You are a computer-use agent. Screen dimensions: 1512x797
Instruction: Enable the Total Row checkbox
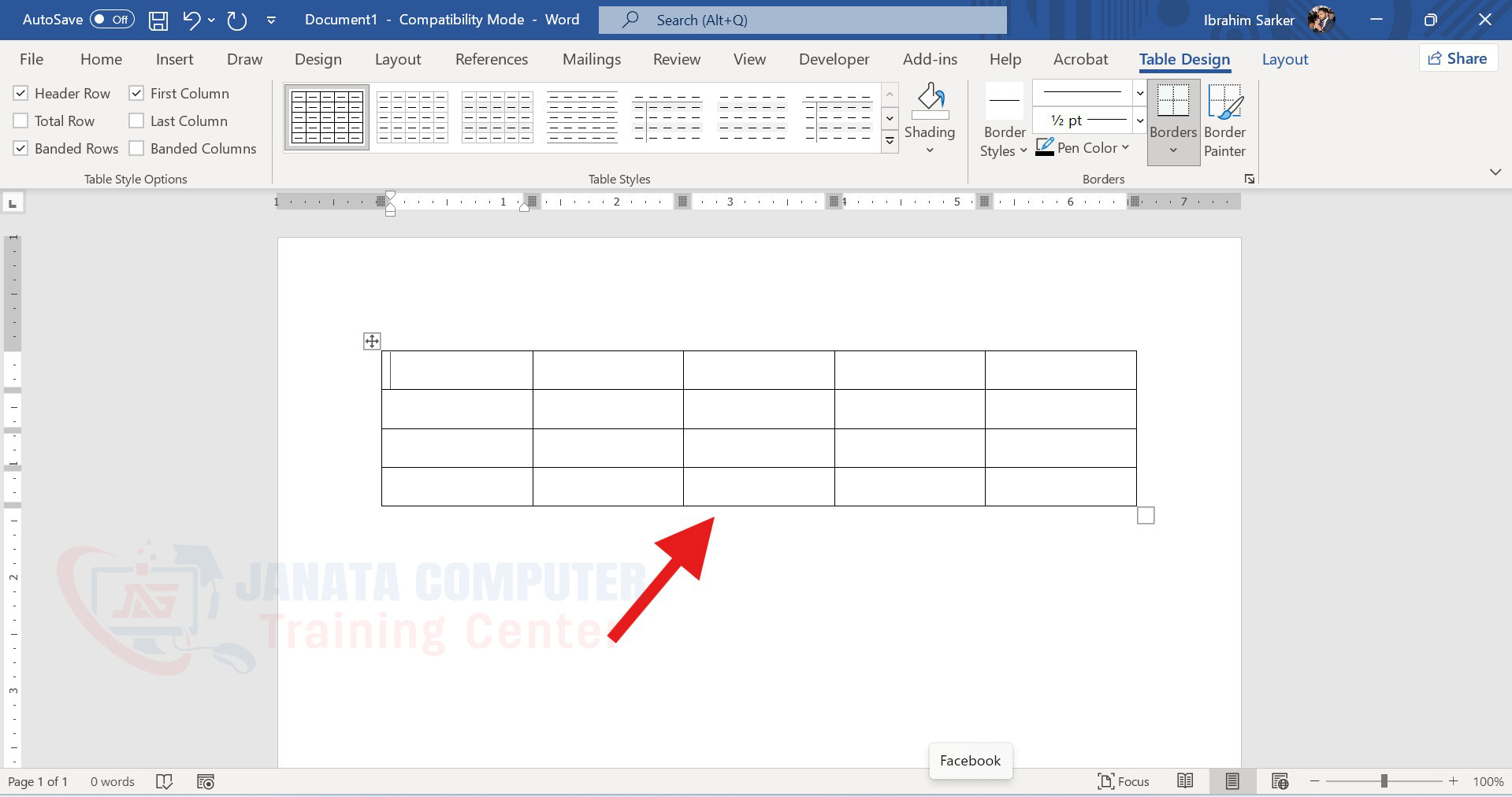21,121
